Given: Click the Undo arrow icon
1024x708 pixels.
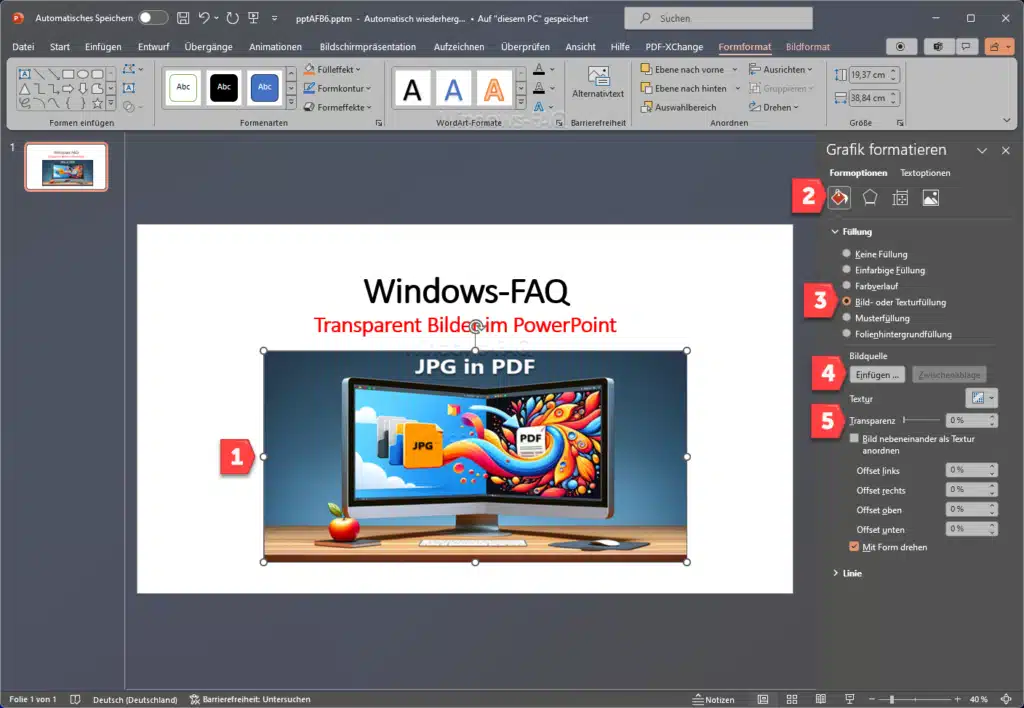Looking at the screenshot, I should 204,18.
